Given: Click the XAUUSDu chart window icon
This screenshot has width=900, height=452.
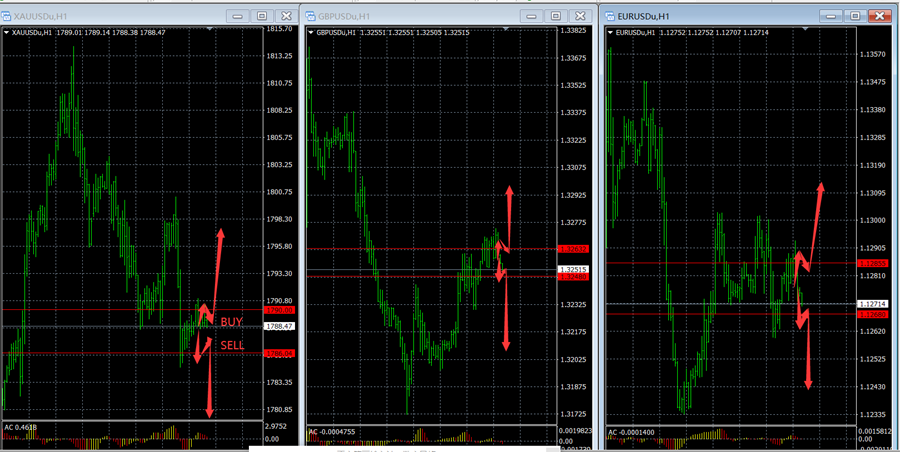Looking at the screenshot, I should coord(8,16).
